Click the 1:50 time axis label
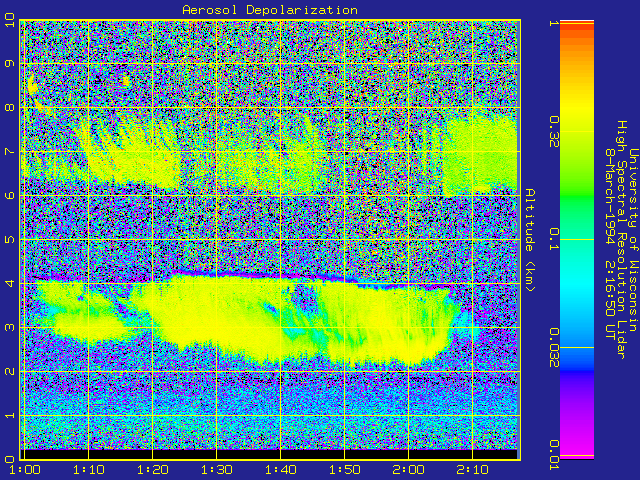This screenshot has width=640, height=480. 344,470
